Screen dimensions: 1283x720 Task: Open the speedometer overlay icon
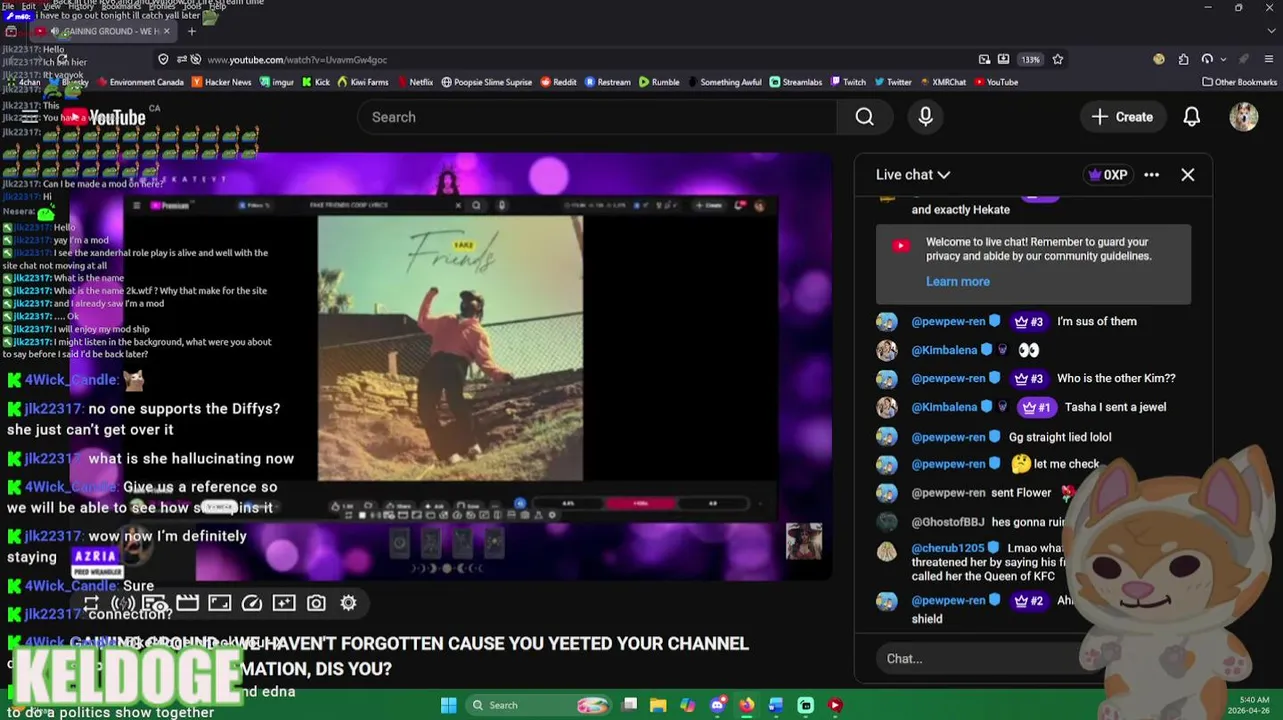(252, 603)
